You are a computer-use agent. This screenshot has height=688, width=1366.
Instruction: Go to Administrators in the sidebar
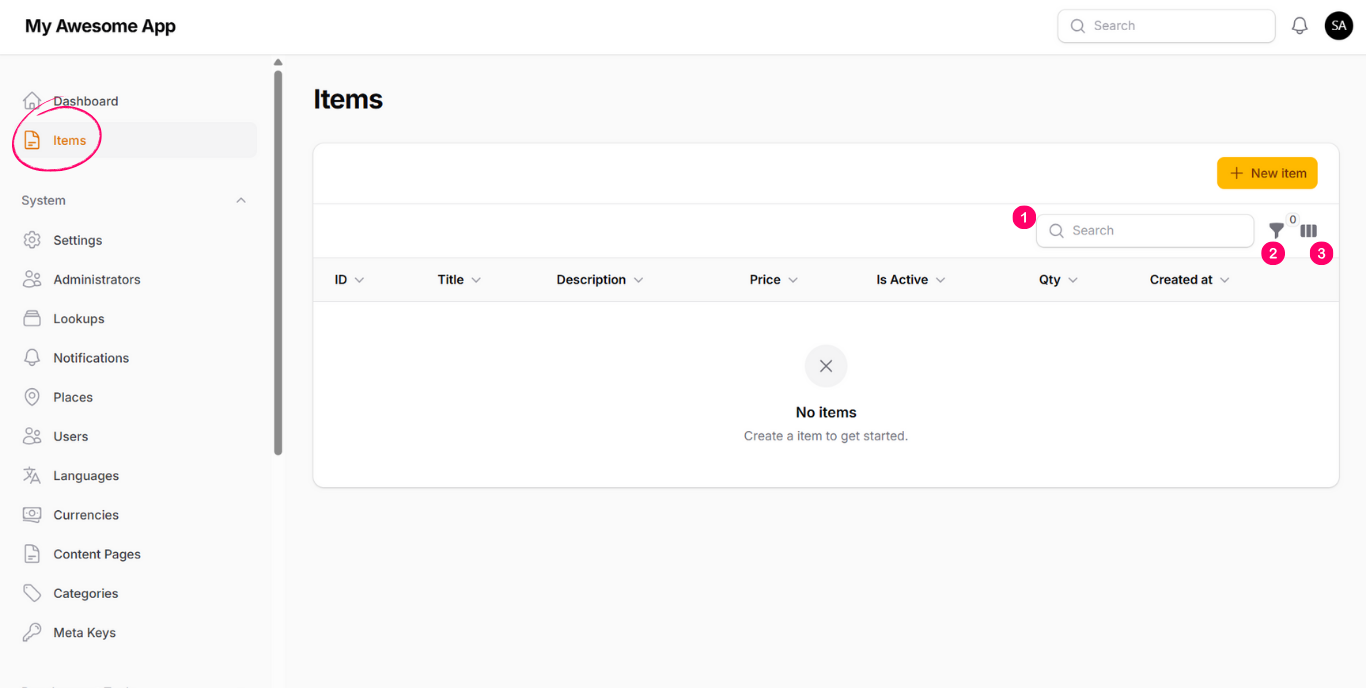pos(96,280)
